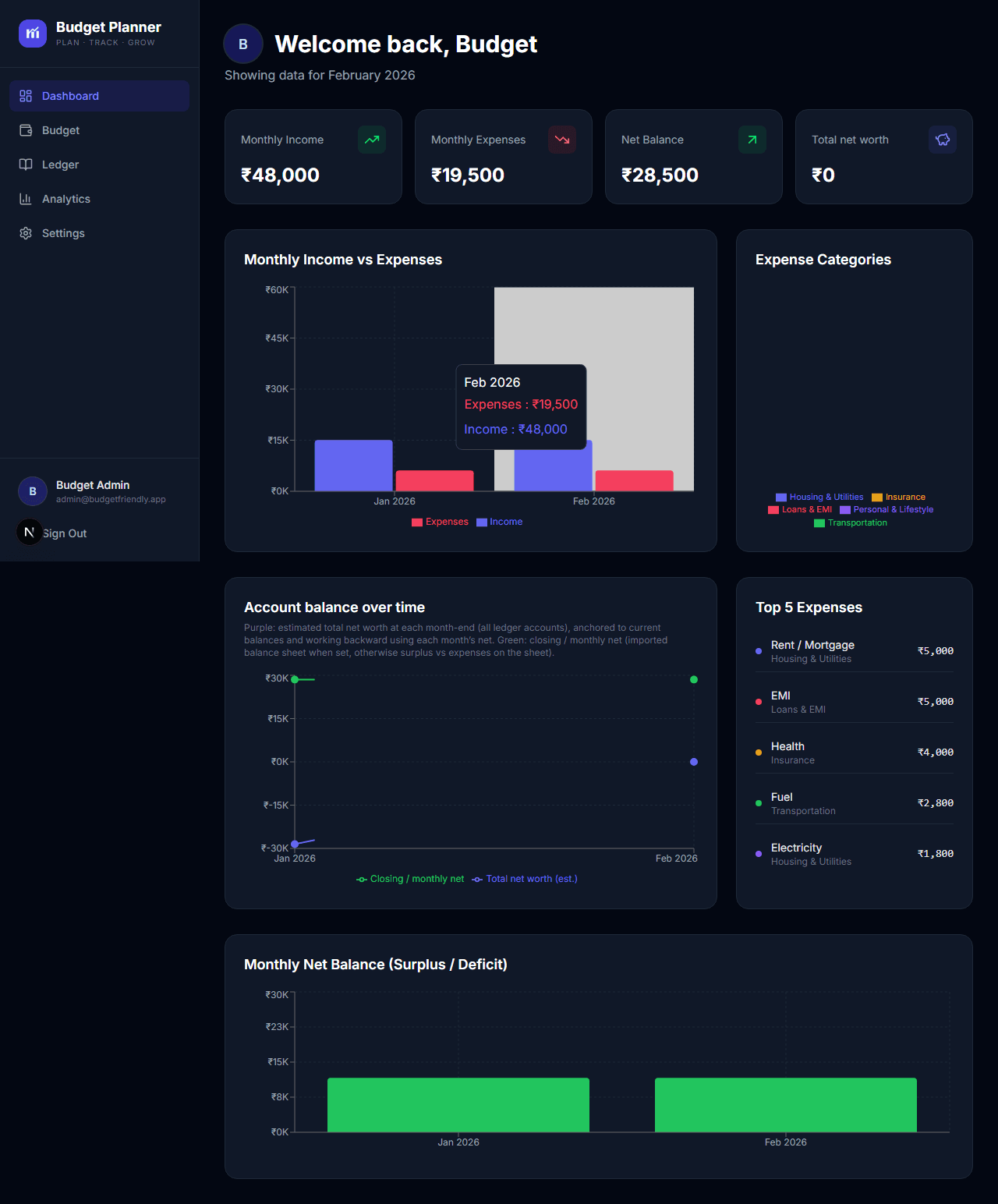This screenshot has height=1204, width=998.
Task: Toggle Transportation legend entry
Action: click(x=851, y=522)
